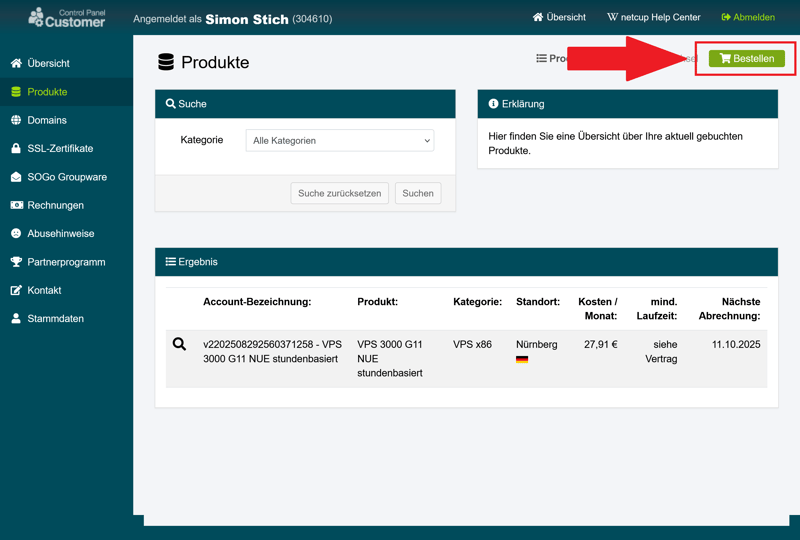Open the Übersicht link in top bar
The height and width of the screenshot is (540, 800).
(x=559, y=17)
